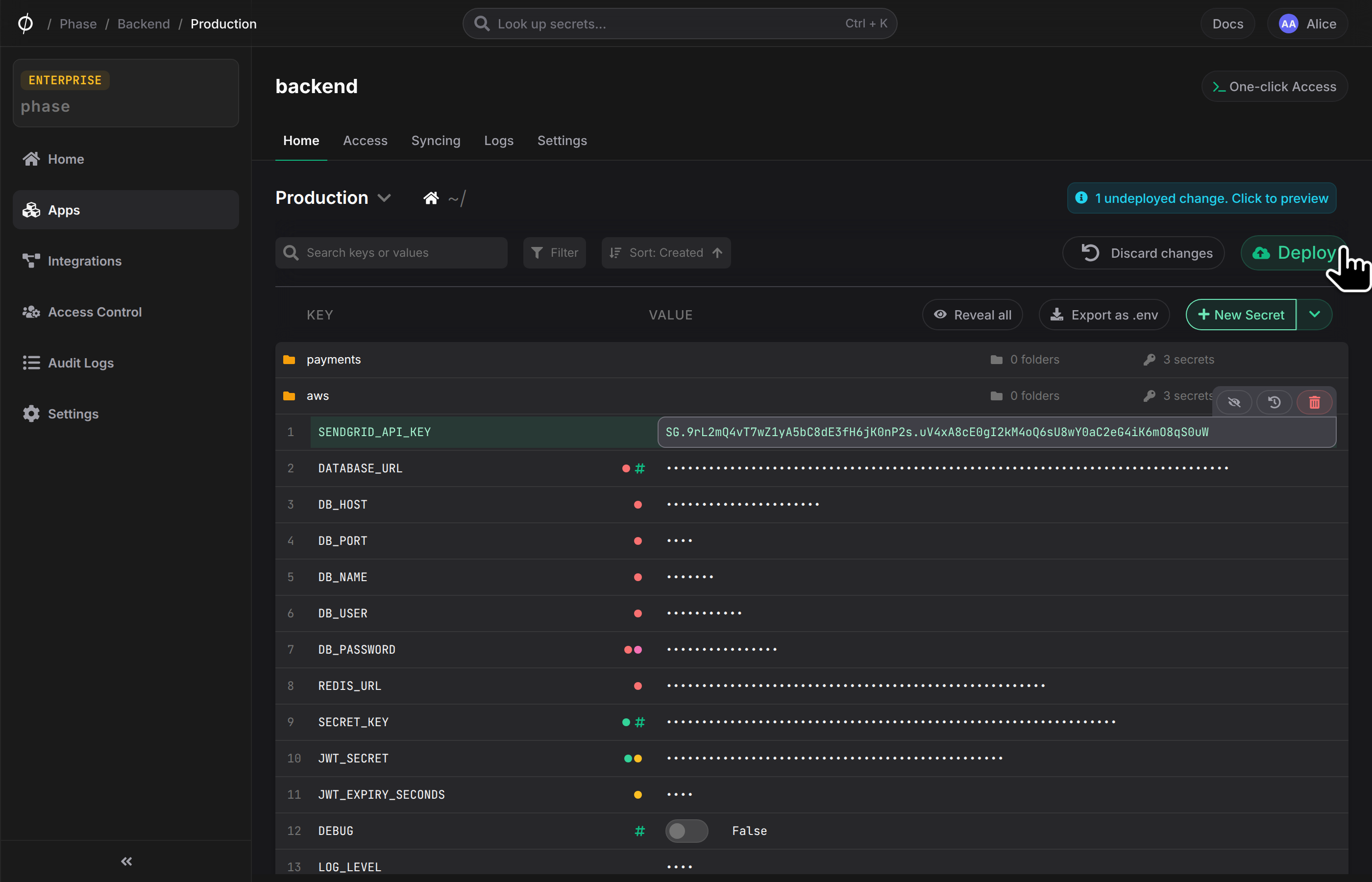1372x882 pixels.
Task: Toggle the DEBUG boolean switch
Action: click(x=686, y=831)
